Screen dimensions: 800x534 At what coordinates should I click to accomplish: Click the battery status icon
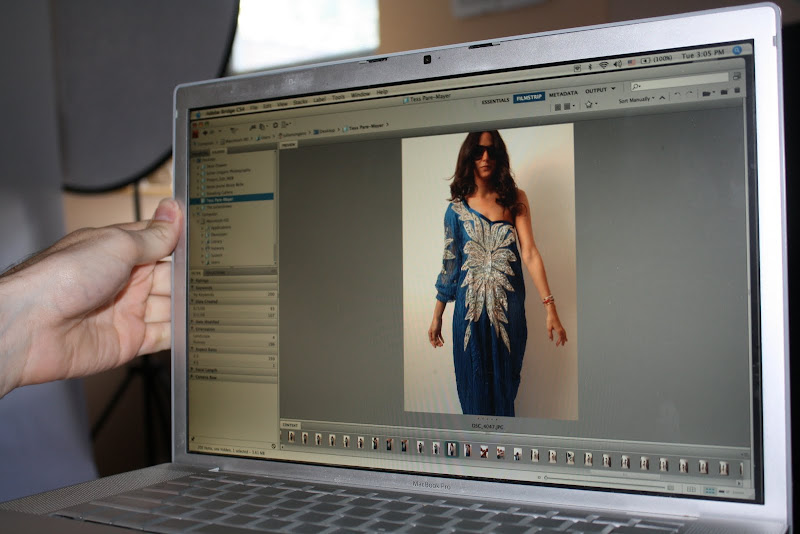click(645, 61)
